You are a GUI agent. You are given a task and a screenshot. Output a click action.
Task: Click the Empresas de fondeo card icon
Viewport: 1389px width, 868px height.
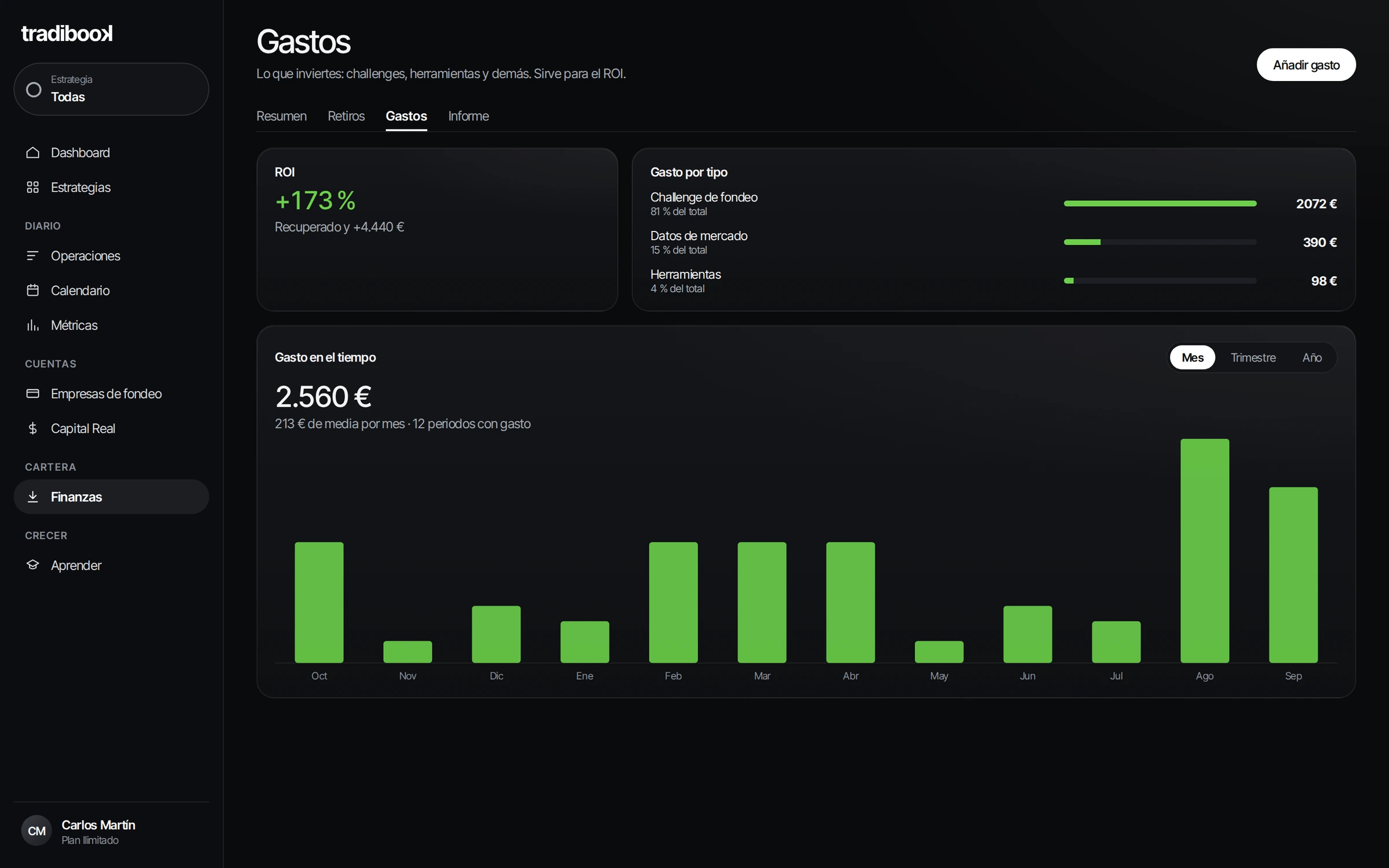33,393
